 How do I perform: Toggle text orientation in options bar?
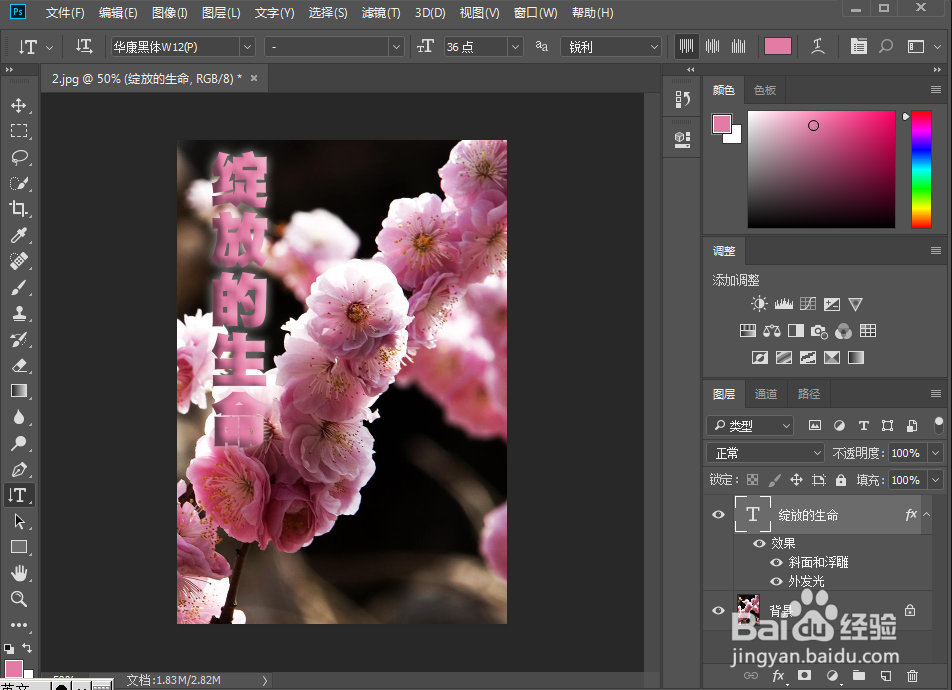pyautogui.click(x=84, y=46)
